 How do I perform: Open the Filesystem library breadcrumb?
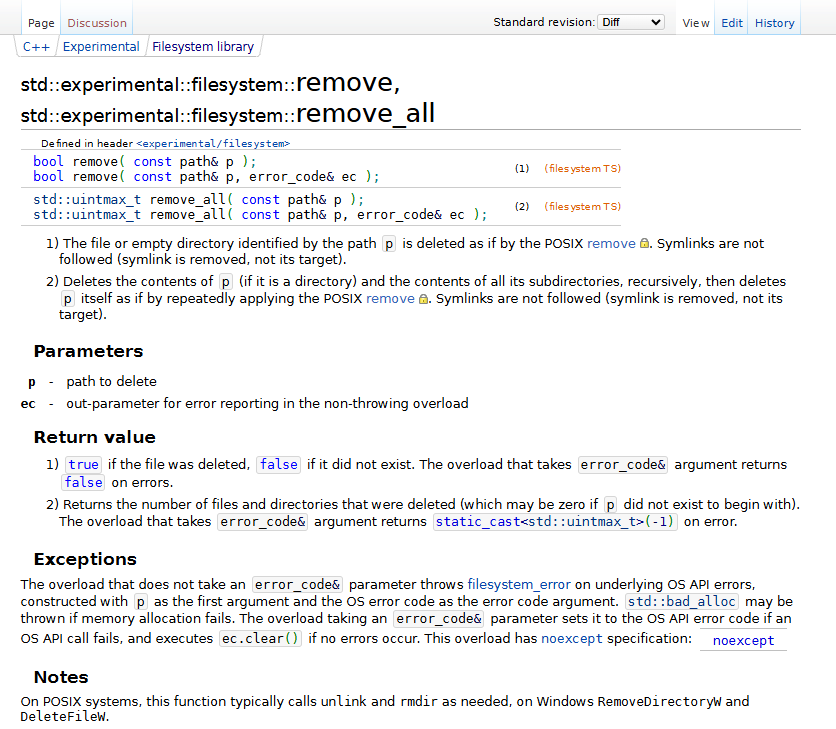tap(203, 47)
